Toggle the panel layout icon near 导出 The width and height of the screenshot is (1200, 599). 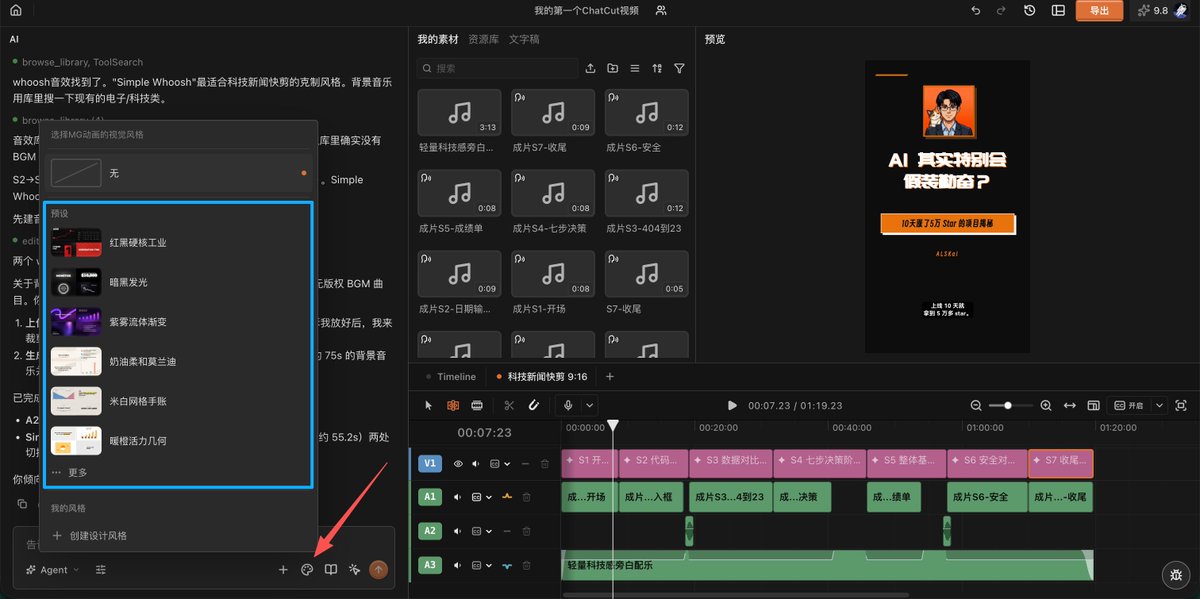coord(1057,10)
